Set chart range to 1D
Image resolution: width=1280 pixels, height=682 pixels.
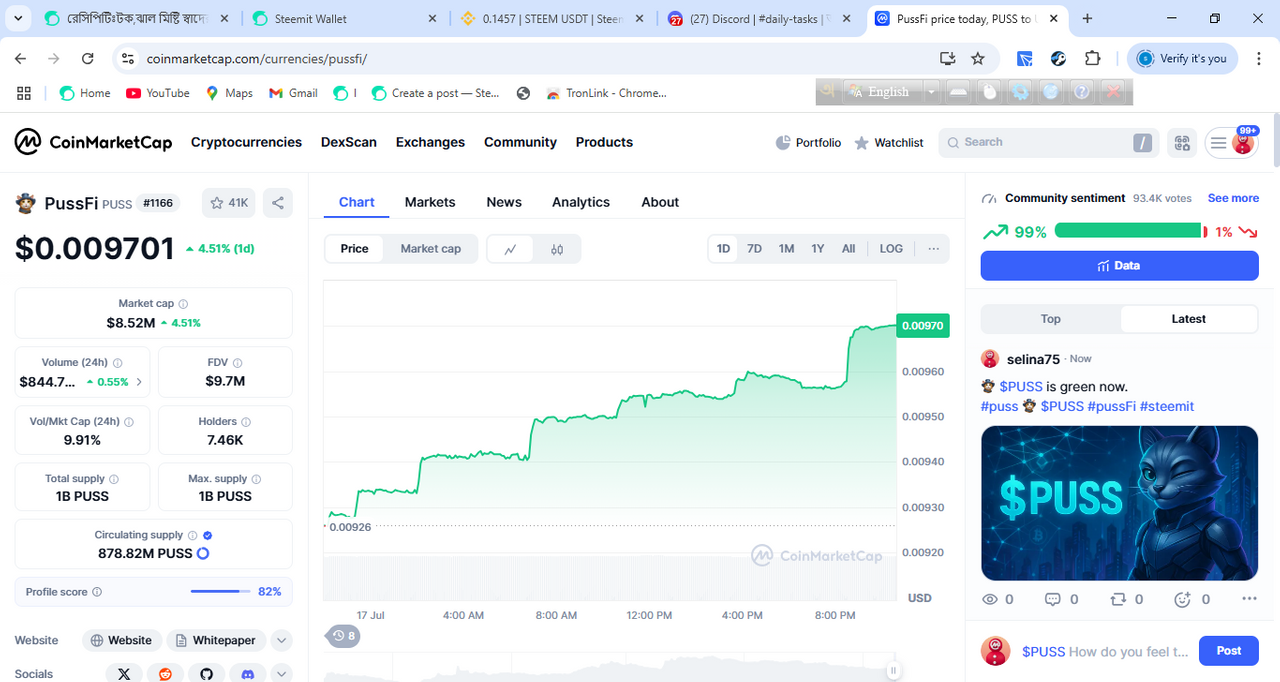(x=723, y=249)
